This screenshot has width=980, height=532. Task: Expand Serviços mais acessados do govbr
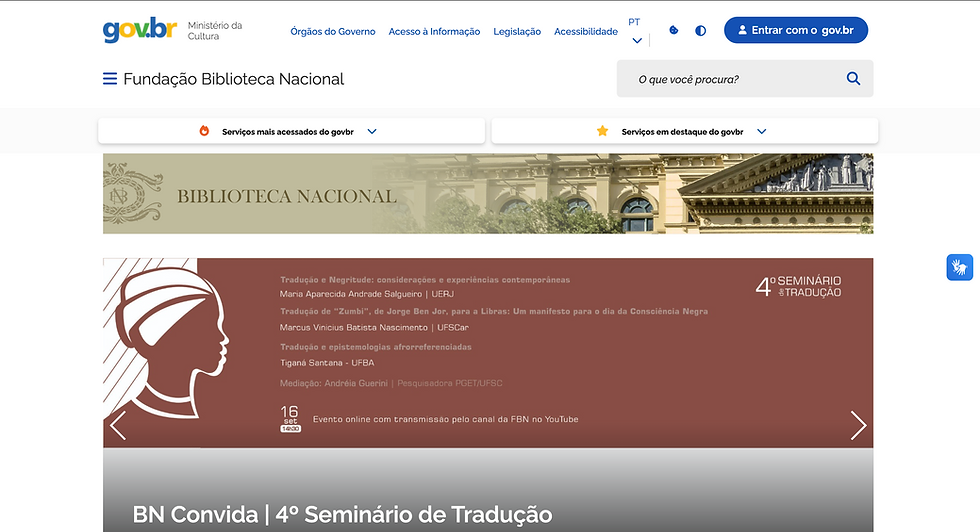coord(291,131)
